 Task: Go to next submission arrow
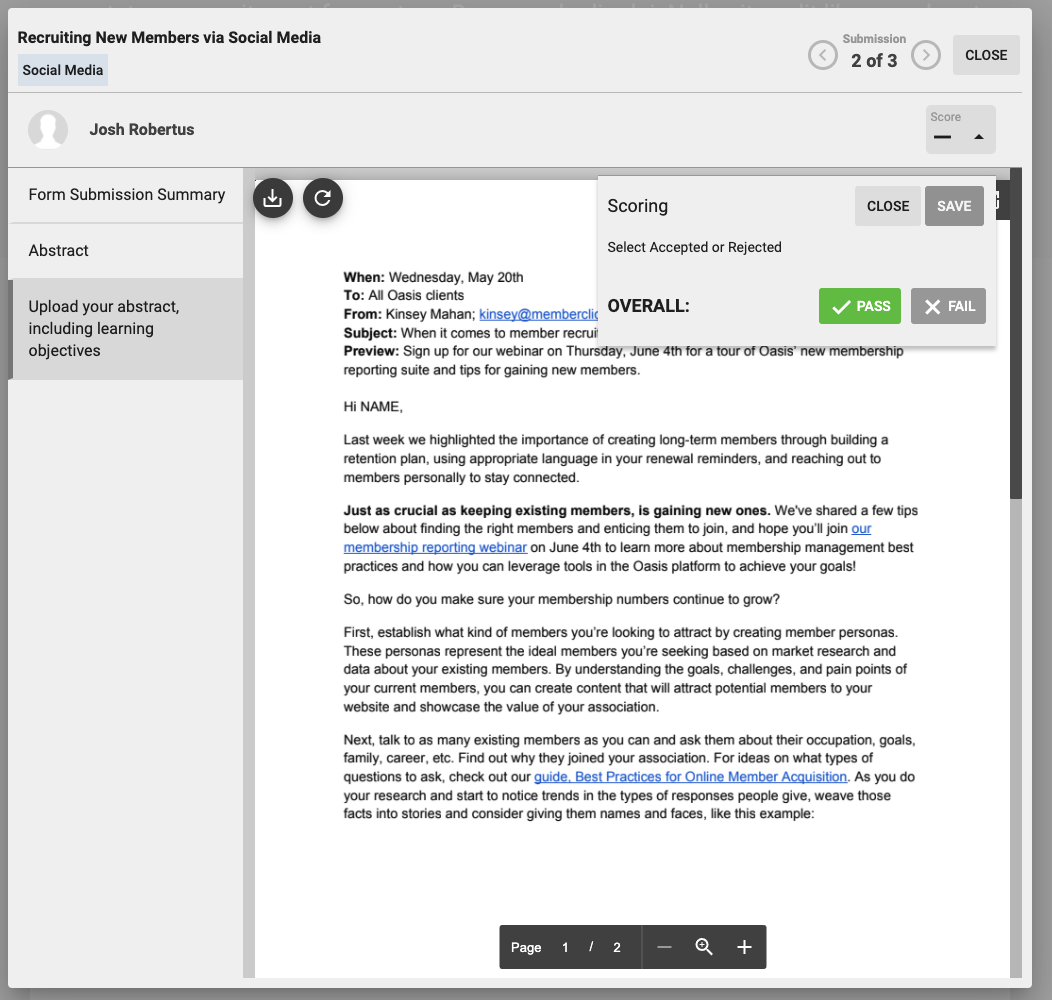926,55
